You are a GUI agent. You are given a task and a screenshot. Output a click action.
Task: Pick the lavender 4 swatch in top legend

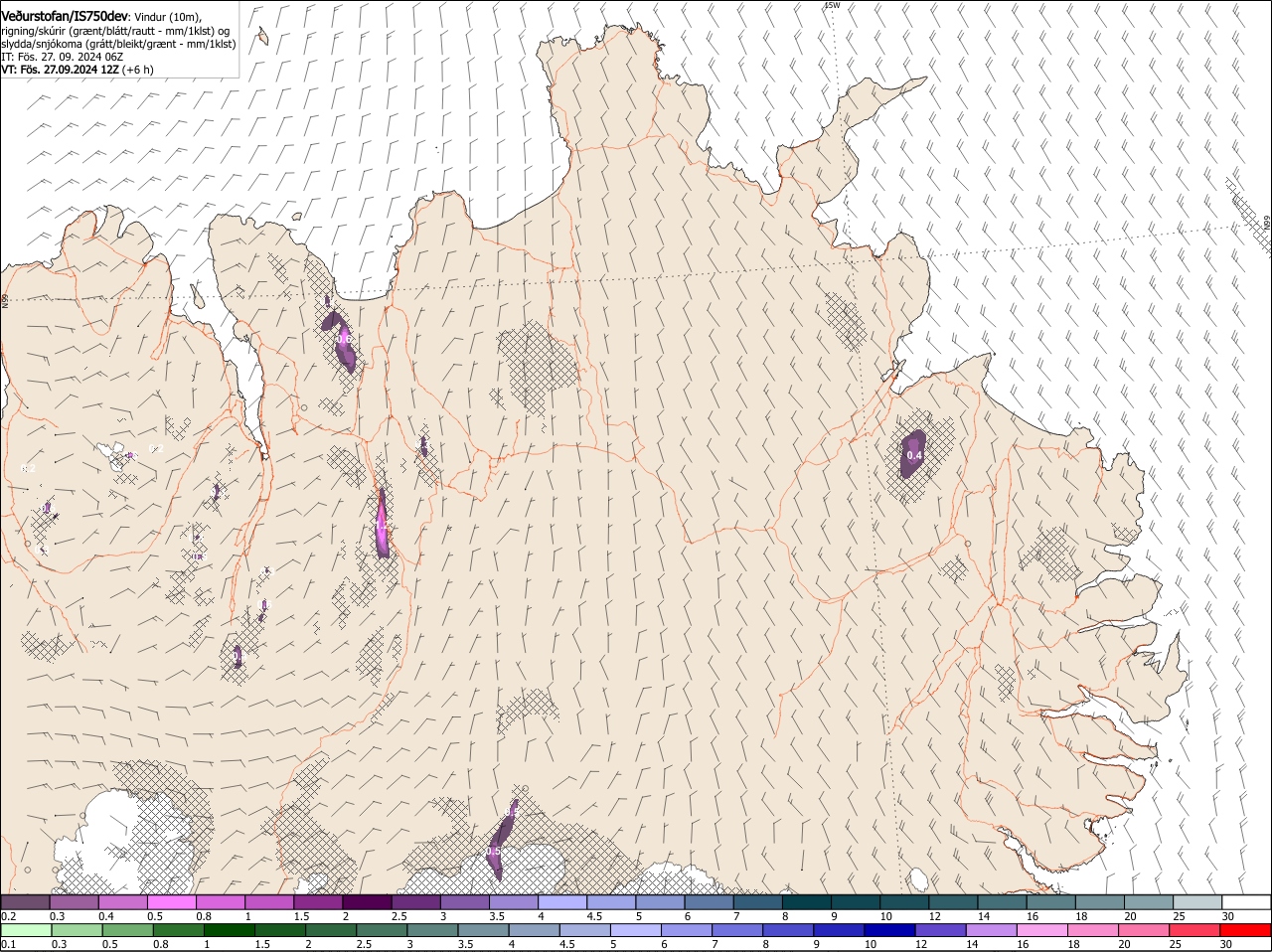click(x=562, y=901)
